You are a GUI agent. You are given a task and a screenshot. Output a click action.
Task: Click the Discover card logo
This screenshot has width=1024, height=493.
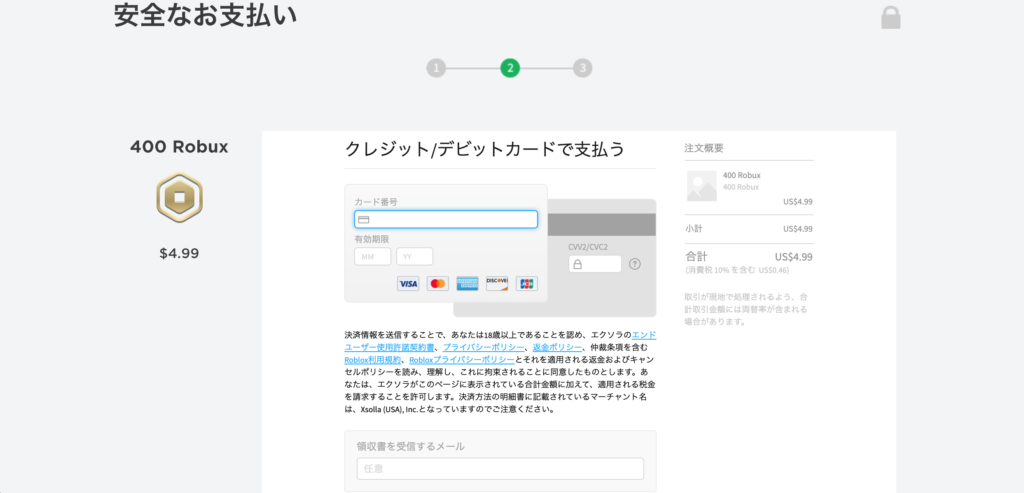tap(497, 283)
